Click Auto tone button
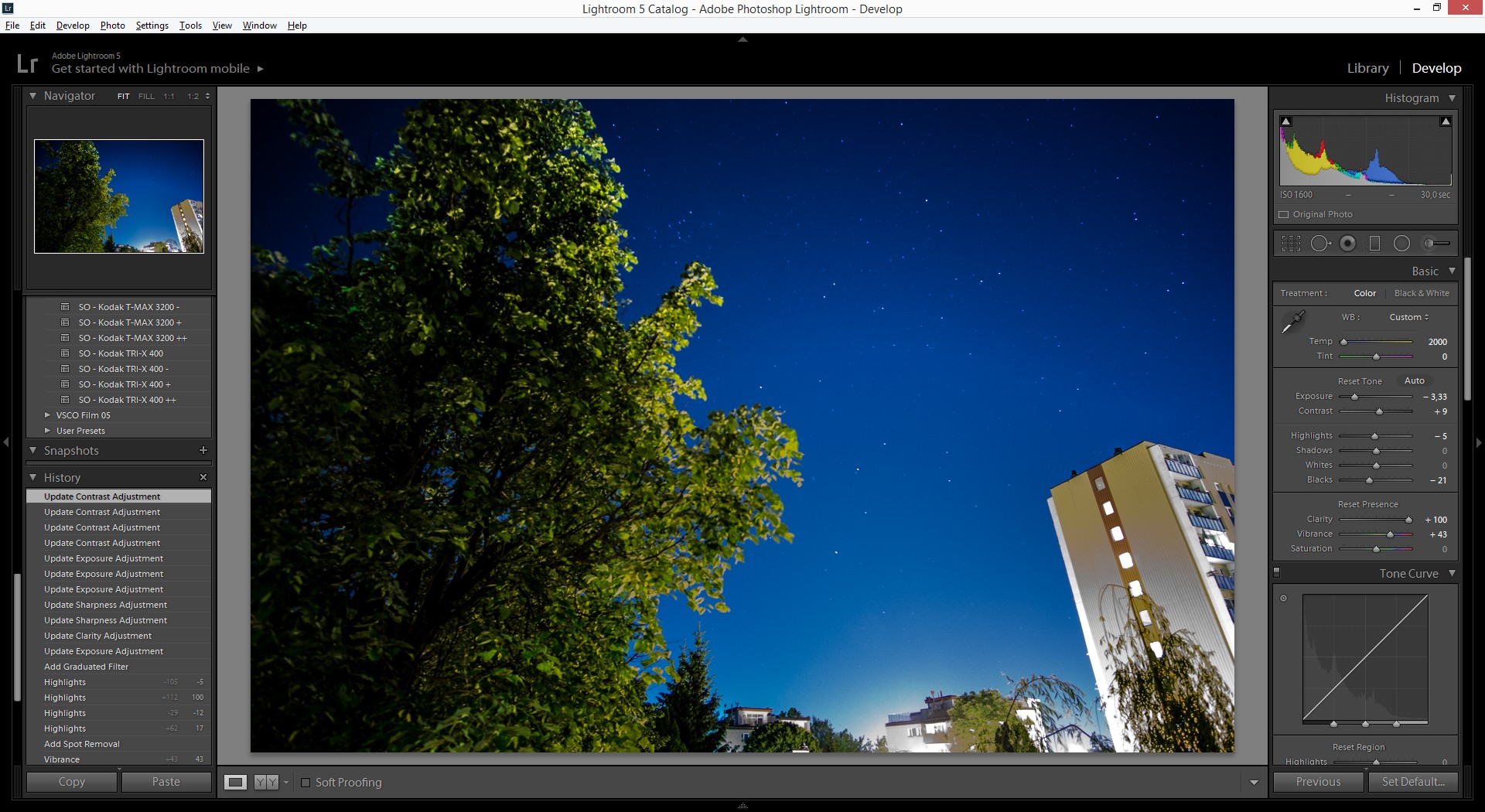The height and width of the screenshot is (812, 1485). [1414, 380]
